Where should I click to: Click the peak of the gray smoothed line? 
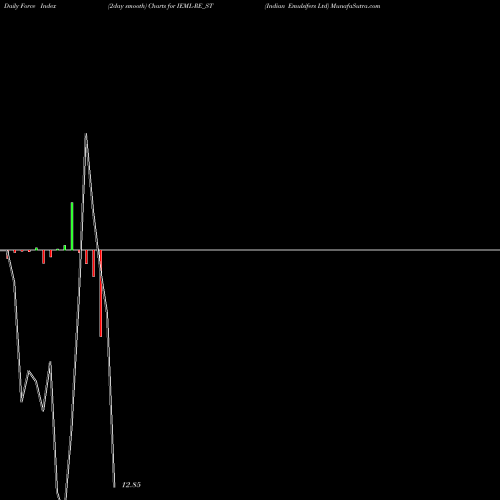tap(86, 134)
